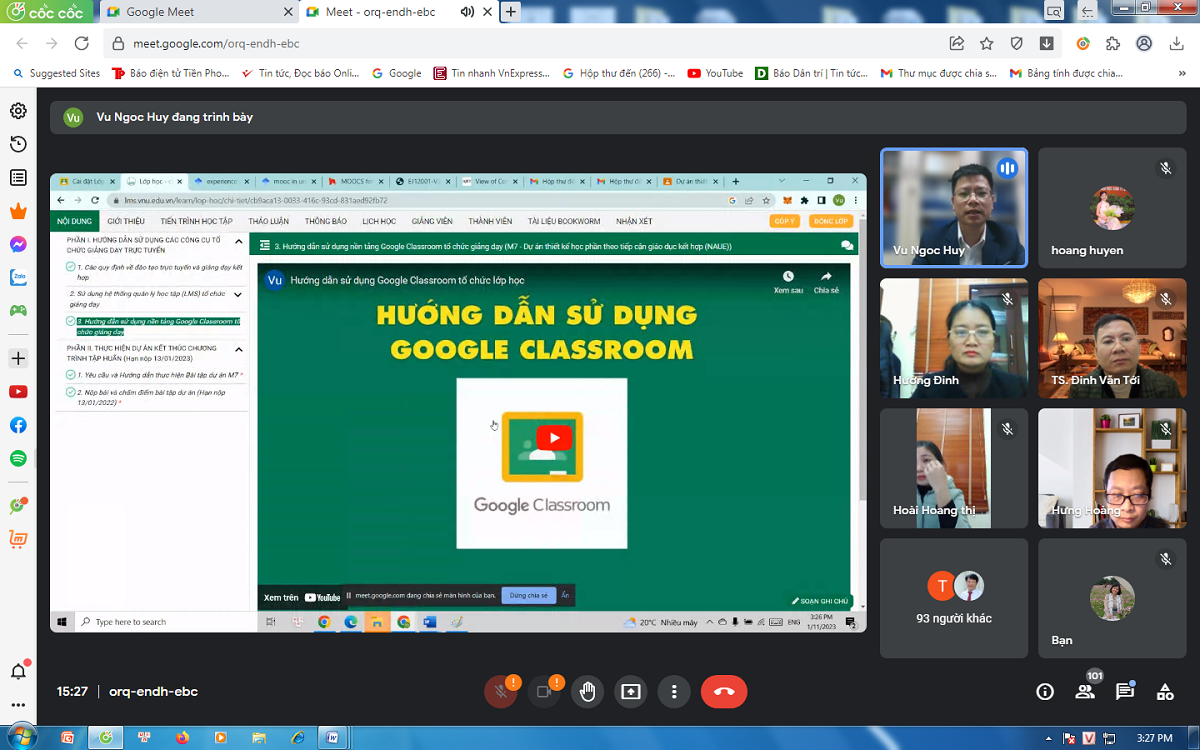1200x750 pixels.
Task: Open browsing history in sidebar
Action: [x=18, y=145]
